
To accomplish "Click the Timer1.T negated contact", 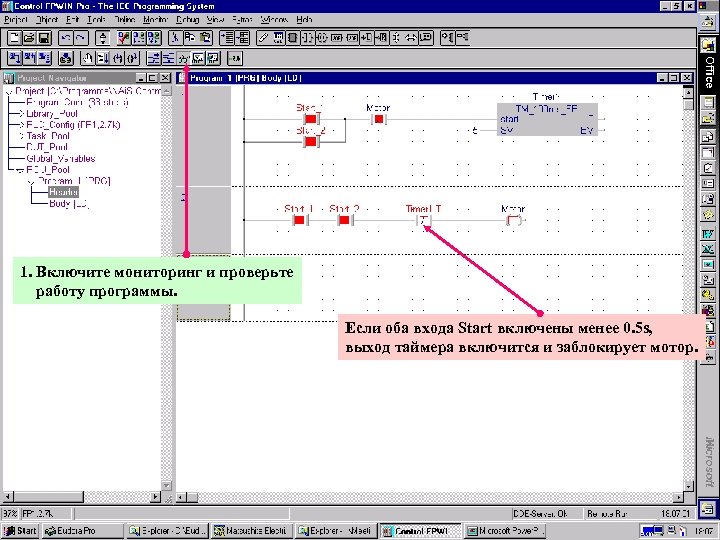I will (x=423, y=220).
